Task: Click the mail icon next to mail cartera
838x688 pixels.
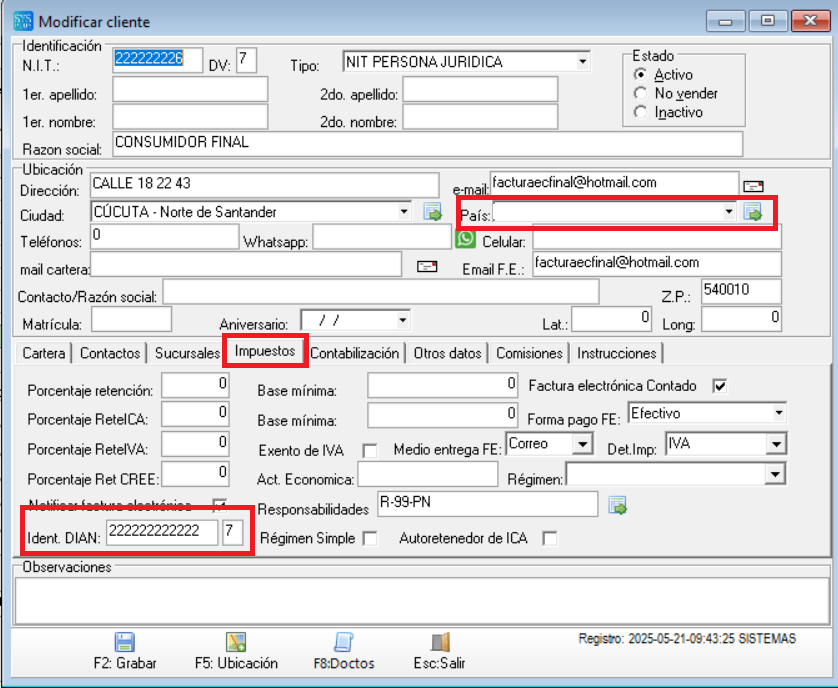Action: [x=426, y=266]
